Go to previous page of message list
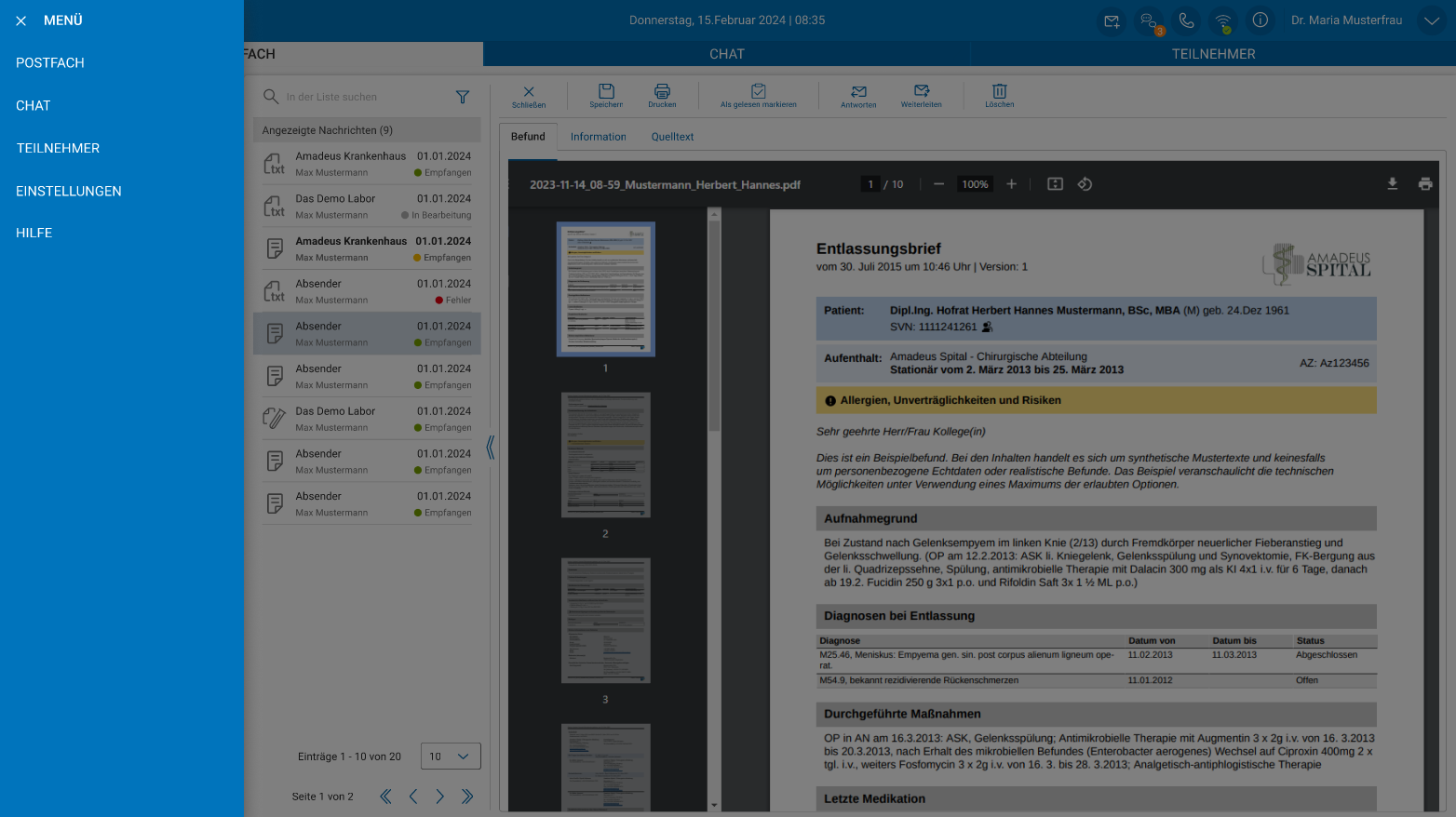This screenshot has height=817, width=1456. click(413, 797)
